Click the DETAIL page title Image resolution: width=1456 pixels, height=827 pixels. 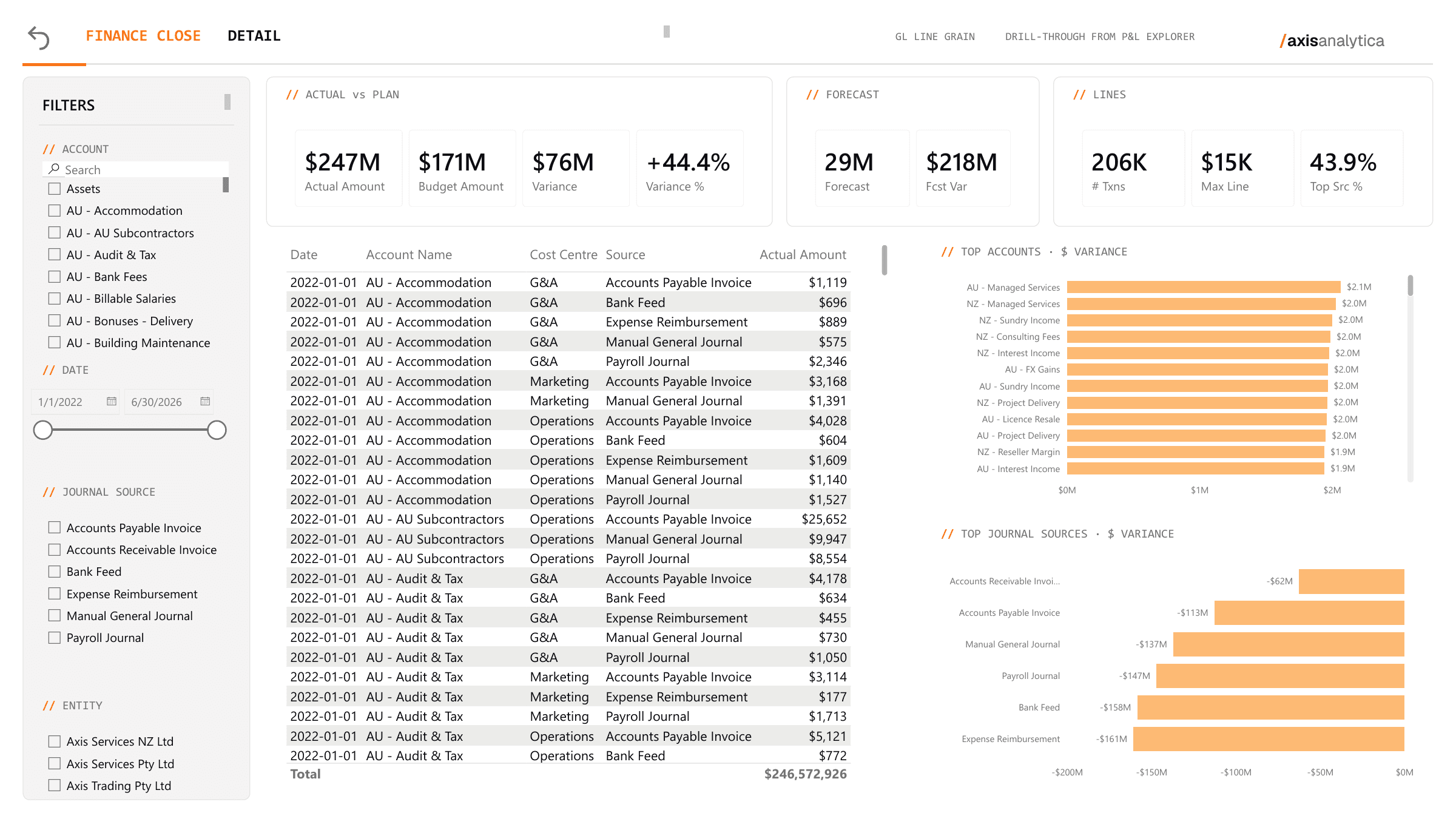click(254, 36)
